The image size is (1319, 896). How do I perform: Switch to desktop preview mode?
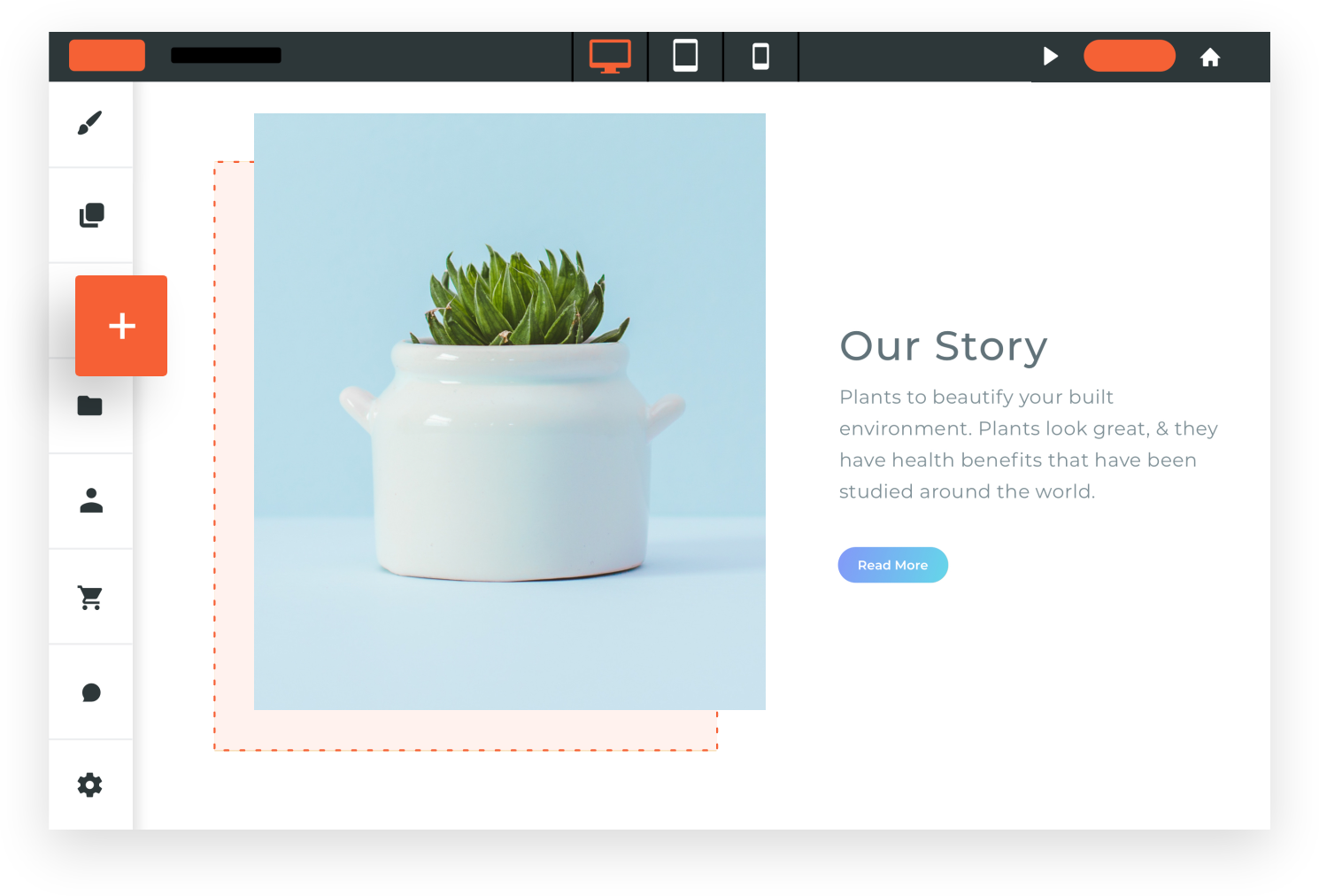[610, 57]
